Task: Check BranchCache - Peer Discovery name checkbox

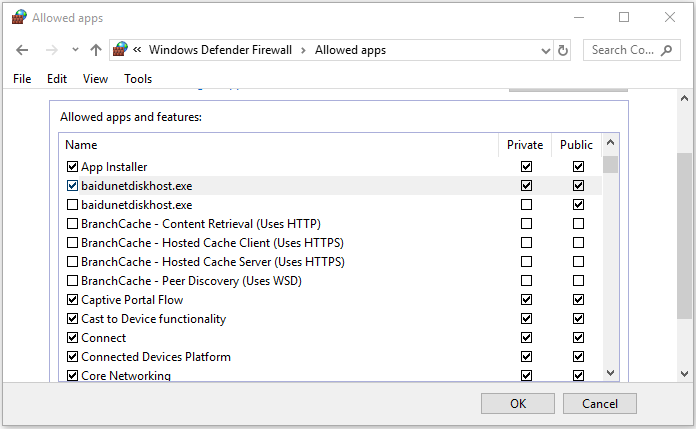Action: point(72,281)
